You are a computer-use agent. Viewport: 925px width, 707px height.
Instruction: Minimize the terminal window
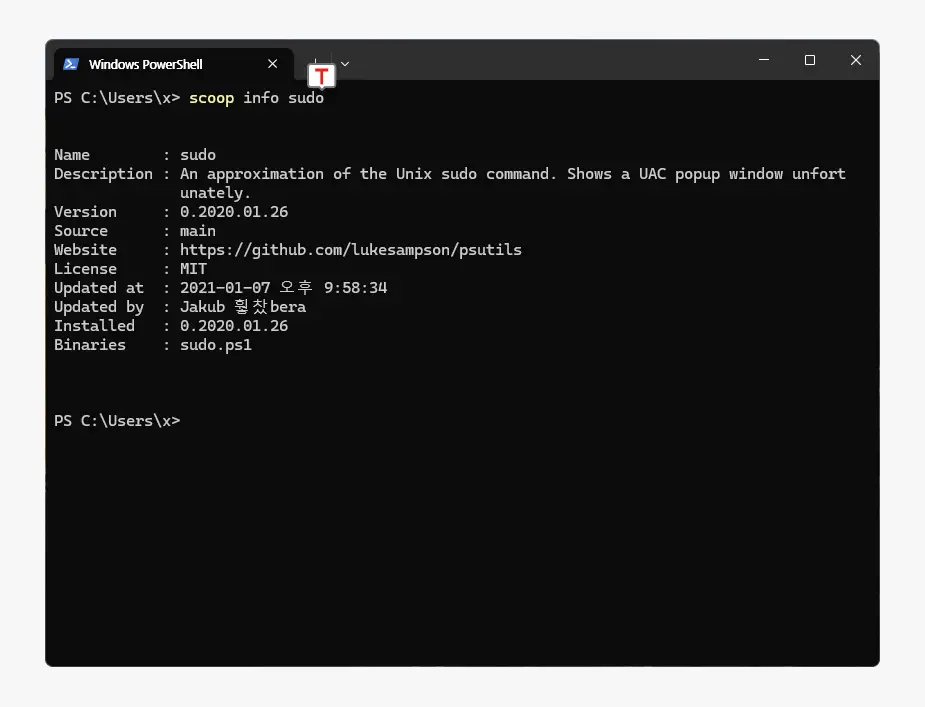(764, 60)
